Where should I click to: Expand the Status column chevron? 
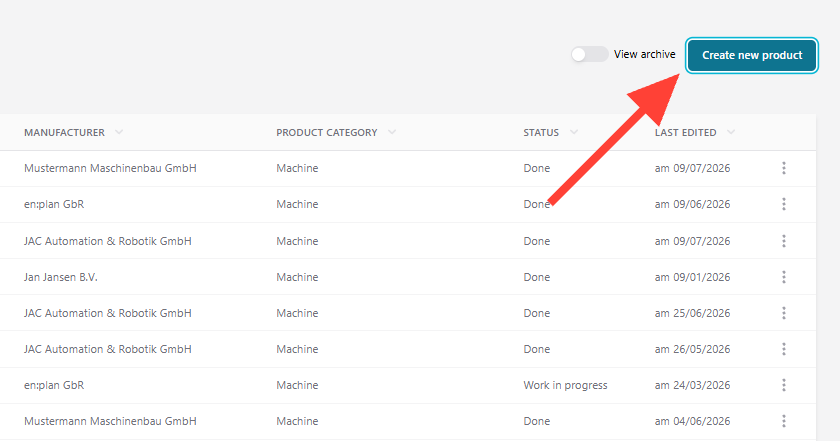pos(574,132)
